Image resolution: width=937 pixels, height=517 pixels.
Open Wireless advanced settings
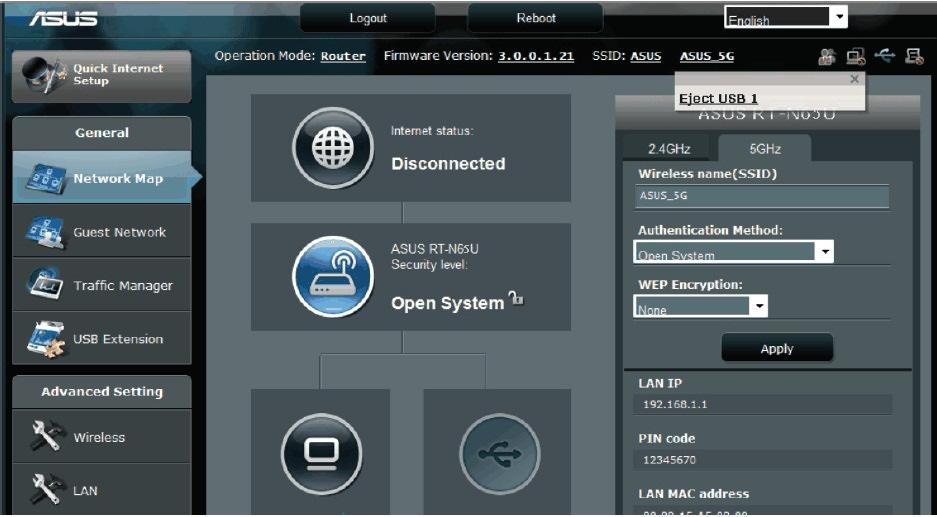pyautogui.click(x=102, y=437)
